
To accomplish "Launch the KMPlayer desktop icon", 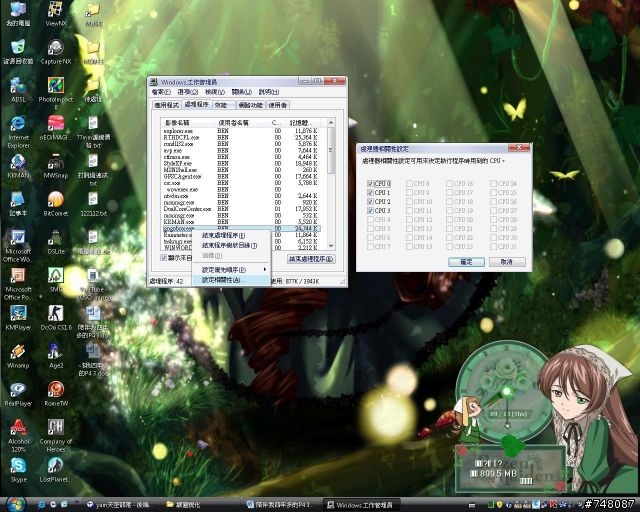I will click(x=18, y=318).
